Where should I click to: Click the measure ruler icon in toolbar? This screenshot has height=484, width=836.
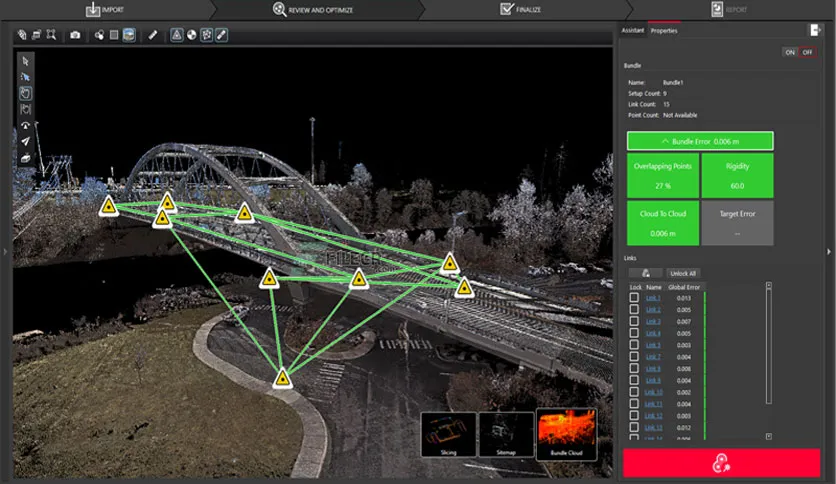tap(153, 35)
